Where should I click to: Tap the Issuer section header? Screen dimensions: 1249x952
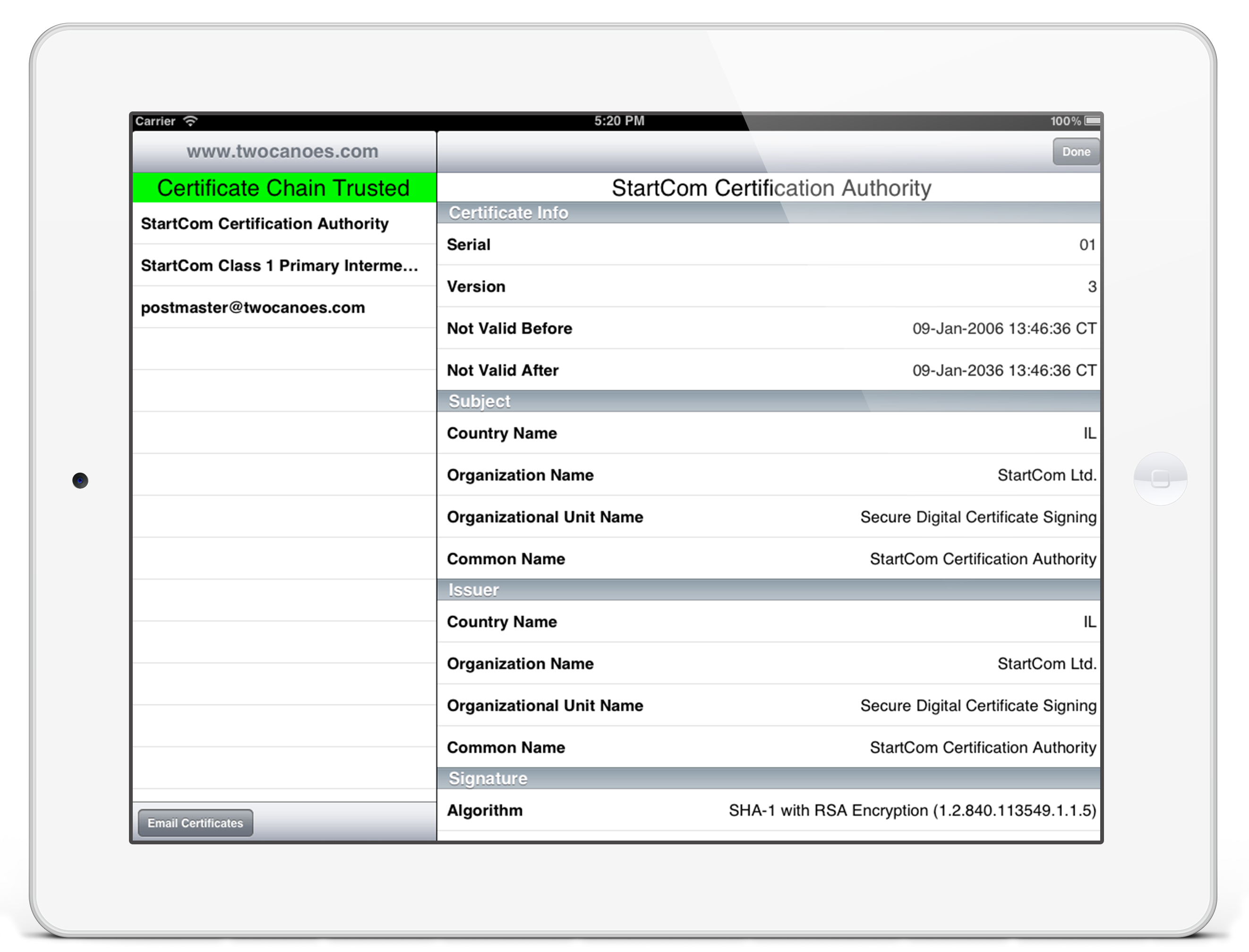pyautogui.click(x=768, y=590)
